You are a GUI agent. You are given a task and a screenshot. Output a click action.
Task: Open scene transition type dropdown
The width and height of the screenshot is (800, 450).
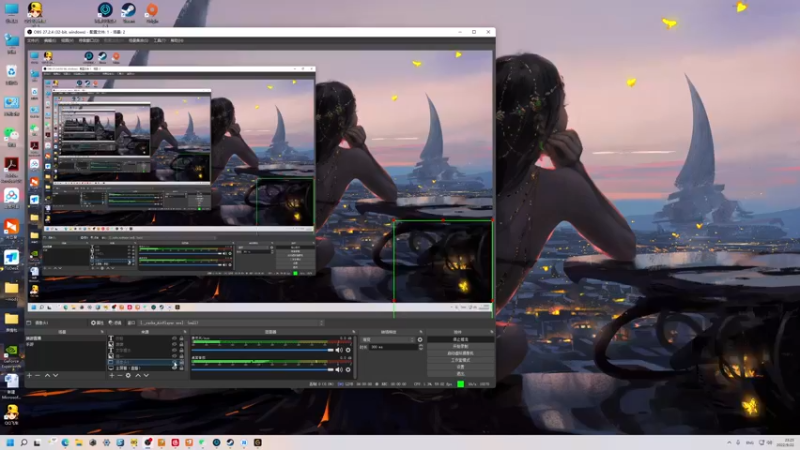(388, 339)
